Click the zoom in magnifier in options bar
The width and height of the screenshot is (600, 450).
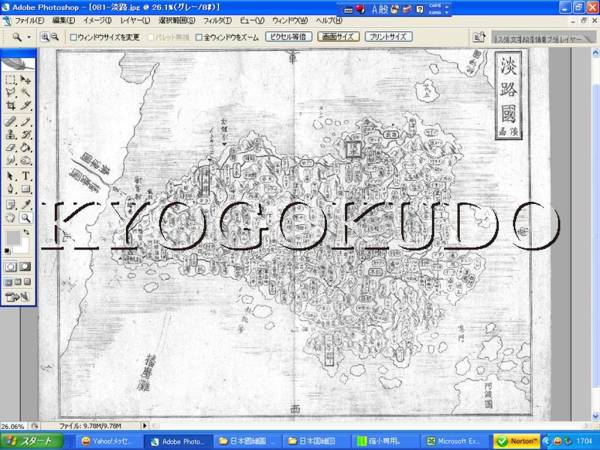[x=45, y=37]
